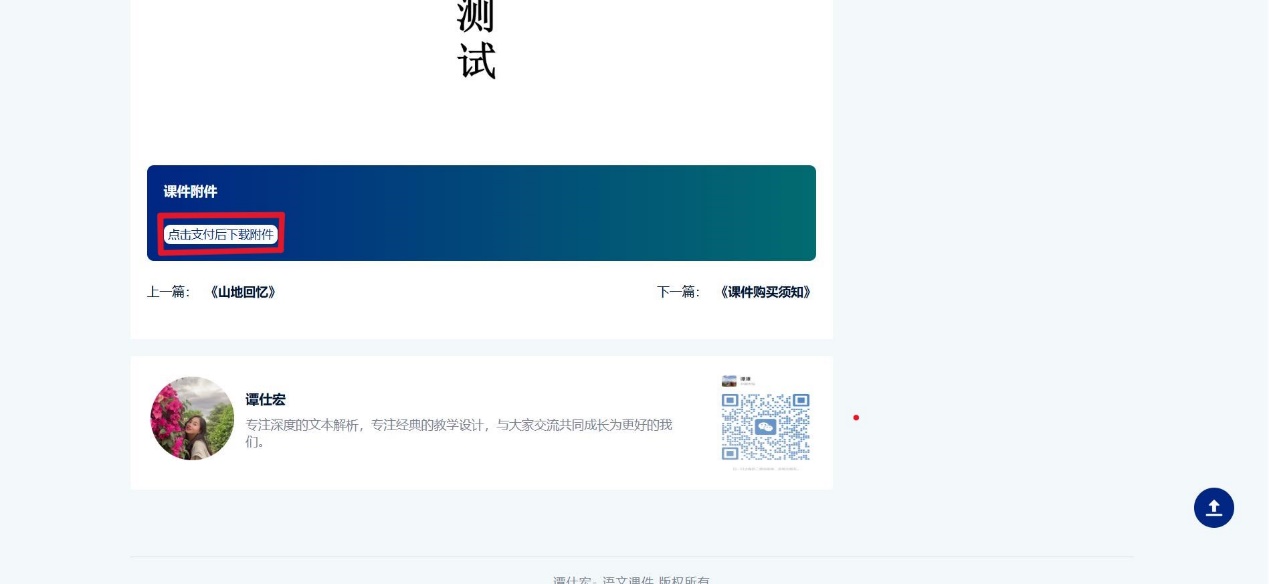Click the 下一篇 label

(x=678, y=292)
